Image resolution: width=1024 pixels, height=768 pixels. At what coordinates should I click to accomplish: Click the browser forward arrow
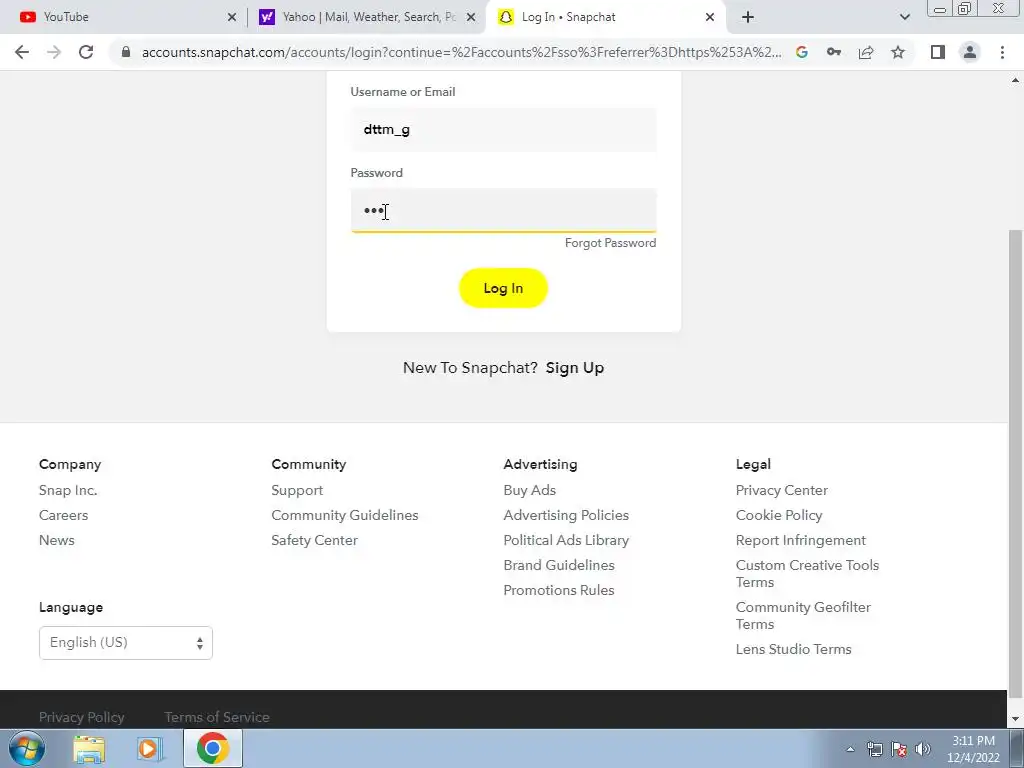(54, 52)
